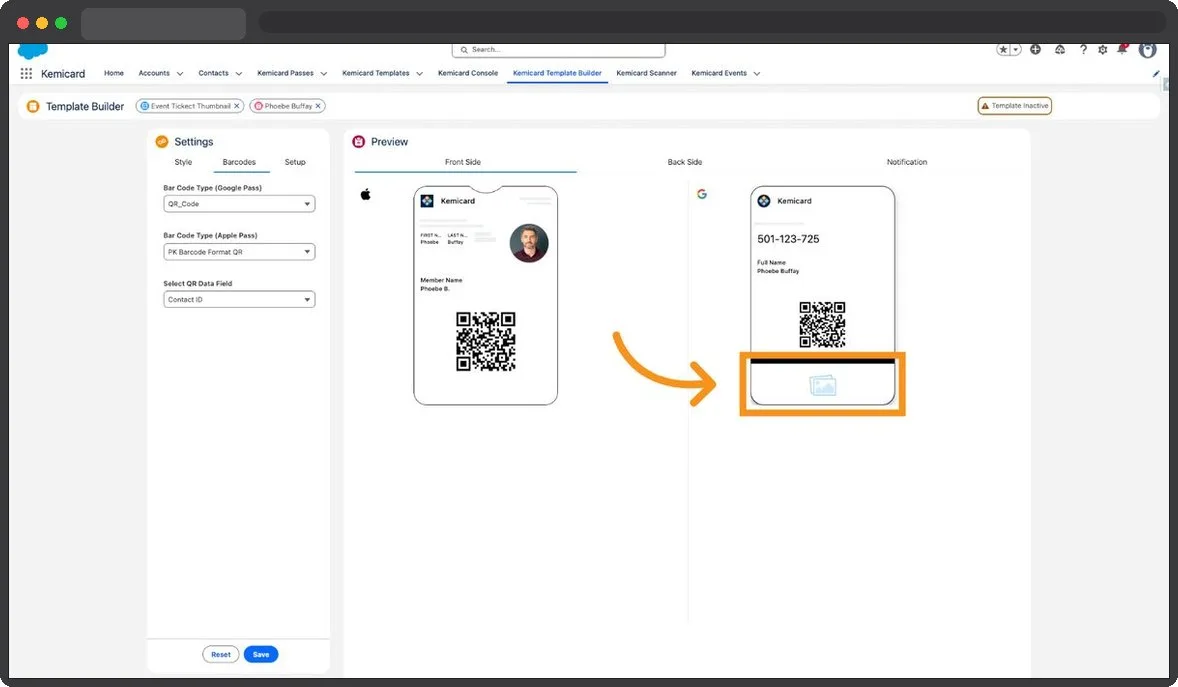Open the Contacts tab

click(x=213, y=73)
